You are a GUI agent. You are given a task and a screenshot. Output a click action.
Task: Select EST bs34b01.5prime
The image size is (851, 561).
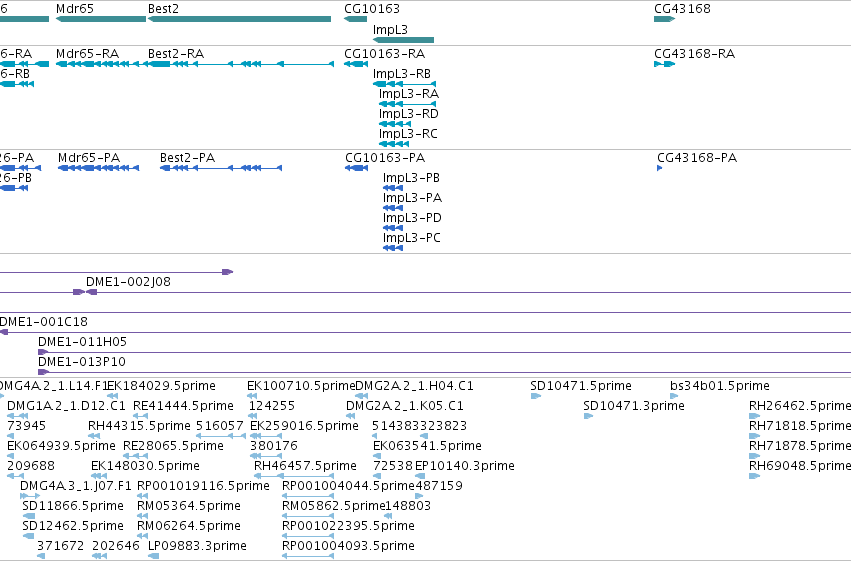pos(674,396)
